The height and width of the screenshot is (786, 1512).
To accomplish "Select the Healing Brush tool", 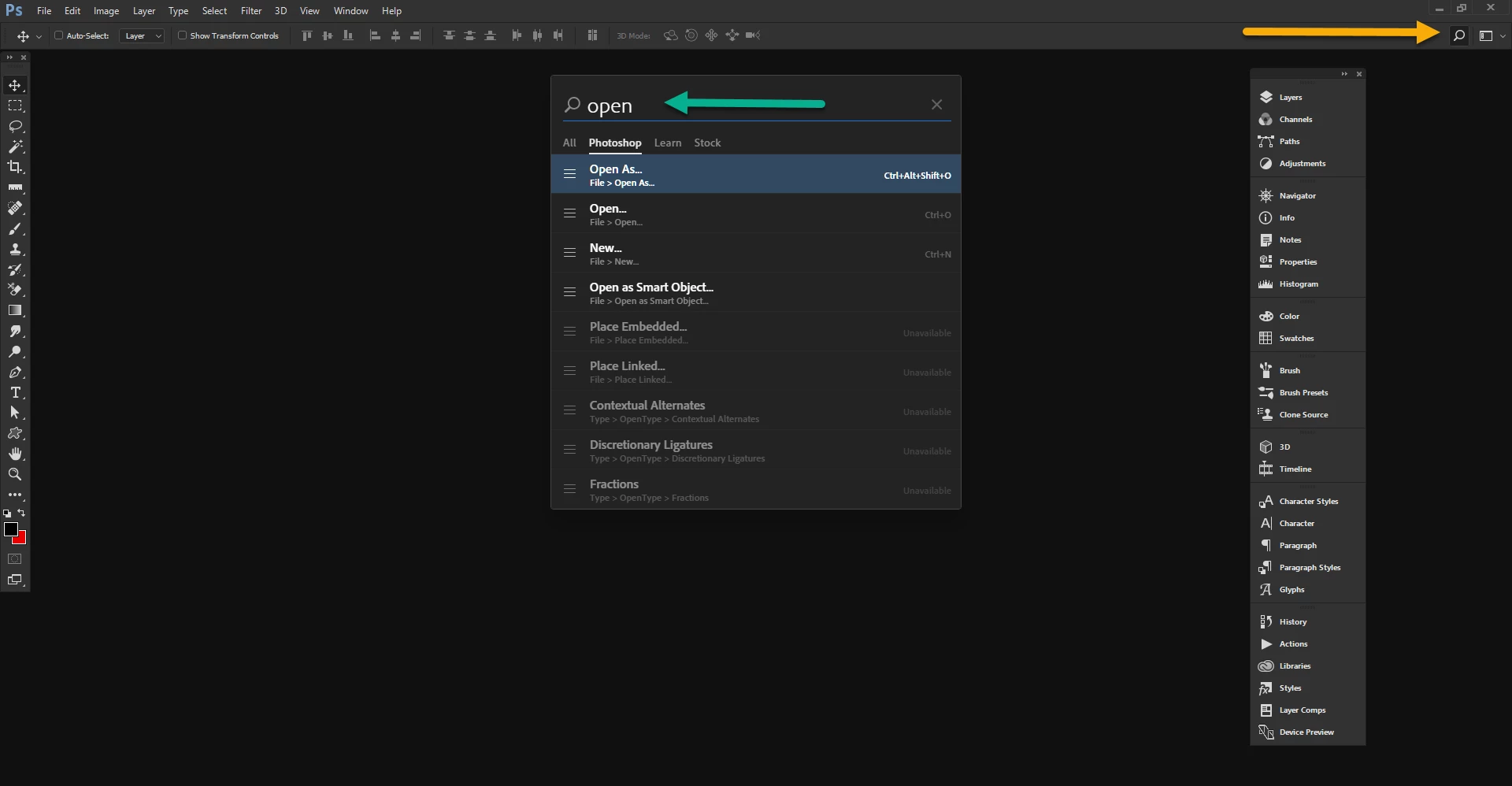I will [x=15, y=208].
